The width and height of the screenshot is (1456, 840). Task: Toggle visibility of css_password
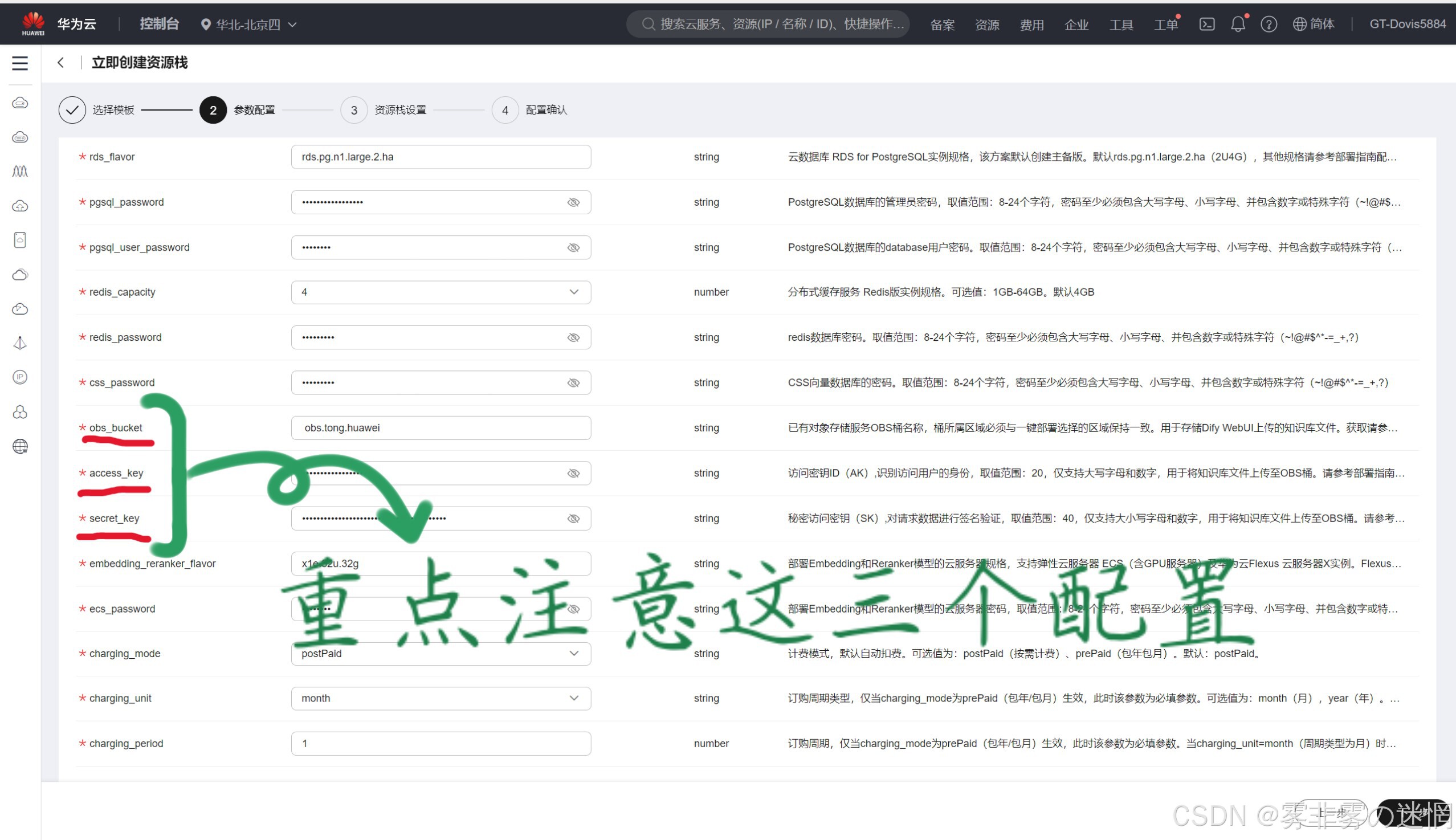coord(573,382)
